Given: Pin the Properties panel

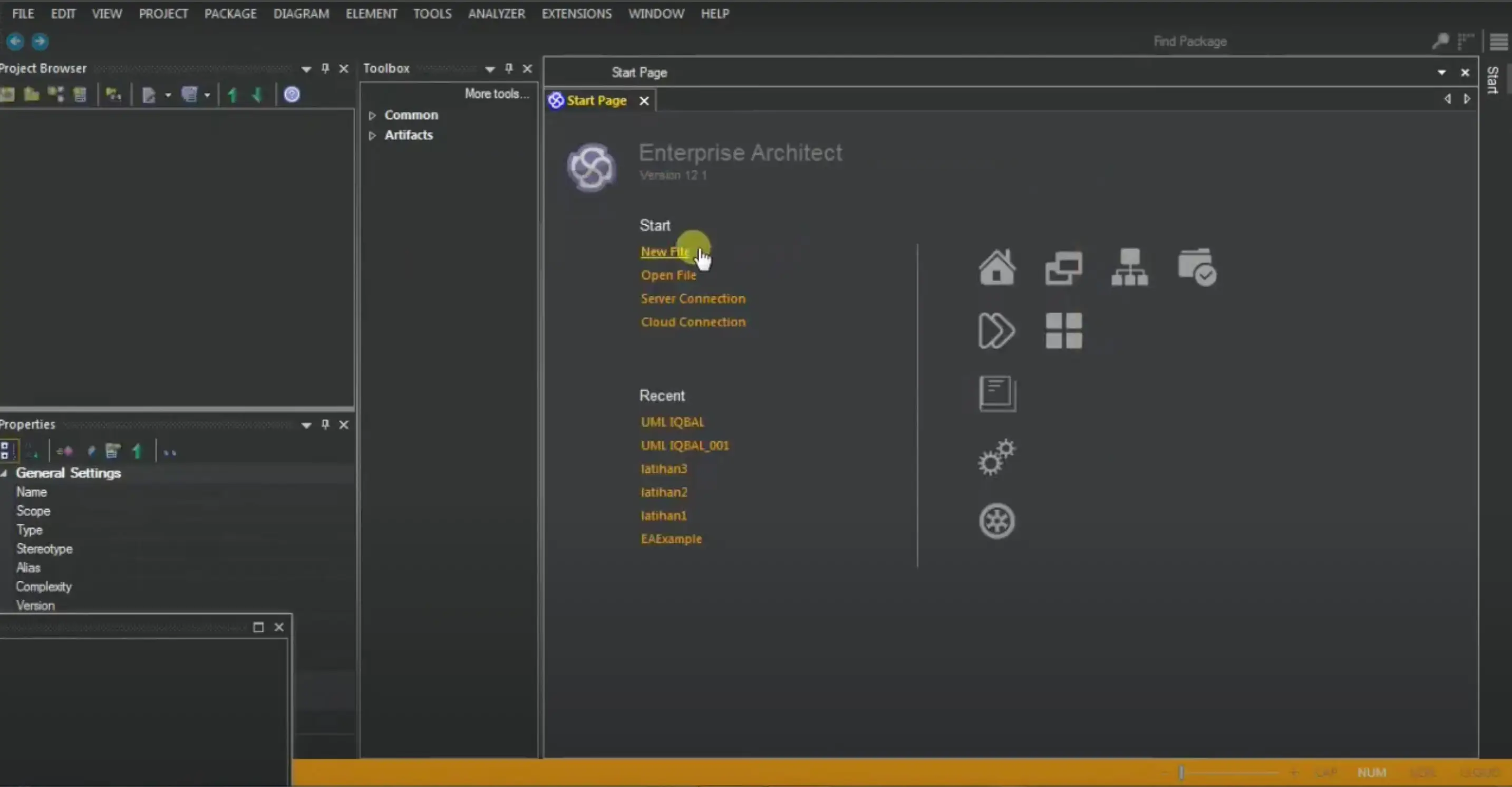Looking at the screenshot, I should point(325,425).
